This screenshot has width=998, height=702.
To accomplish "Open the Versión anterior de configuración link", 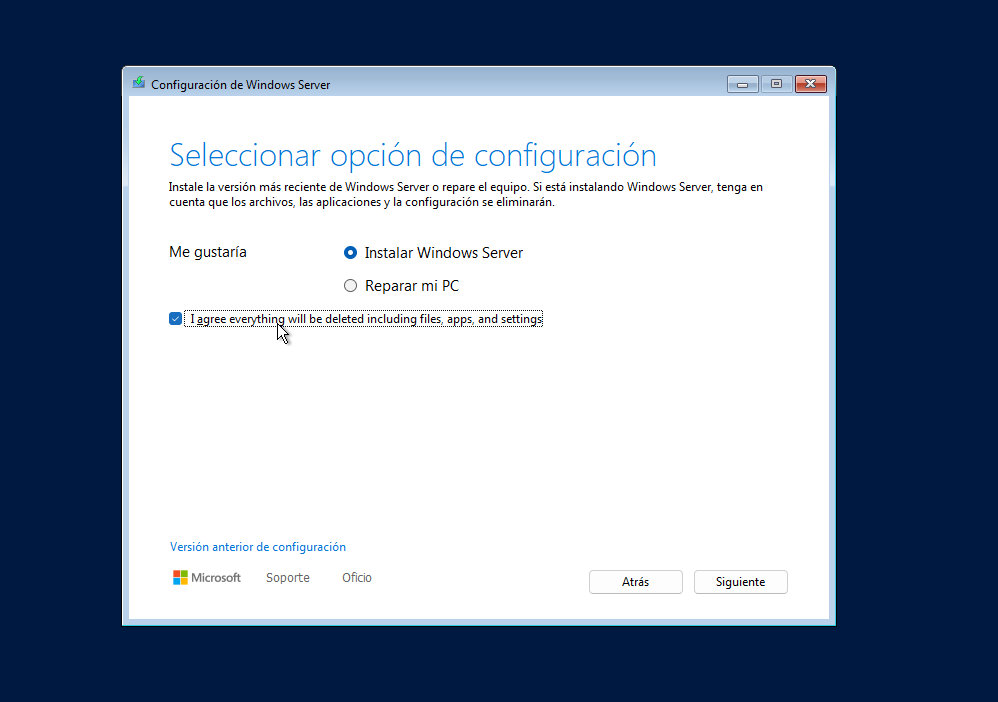I will tap(258, 547).
